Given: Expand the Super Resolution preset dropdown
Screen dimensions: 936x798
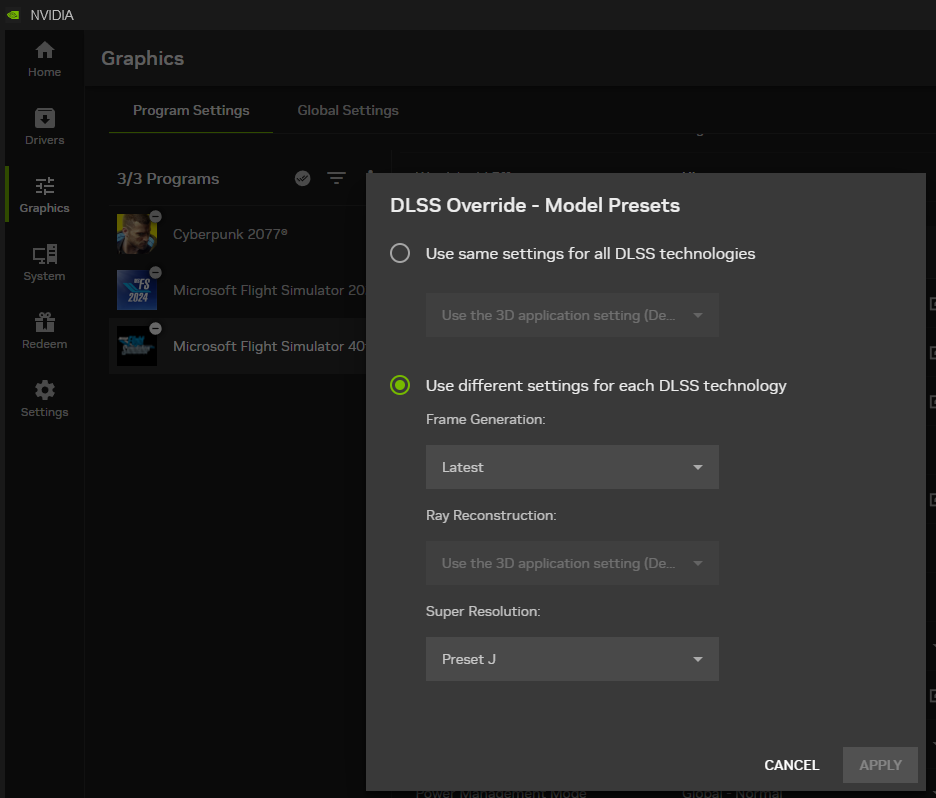Looking at the screenshot, I should [x=572, y=659].
